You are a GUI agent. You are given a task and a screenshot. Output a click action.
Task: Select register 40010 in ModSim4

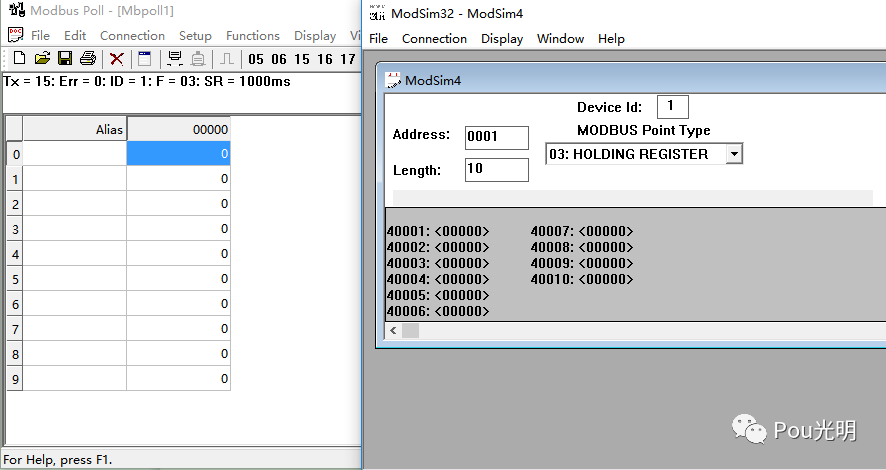click(582, 278)
